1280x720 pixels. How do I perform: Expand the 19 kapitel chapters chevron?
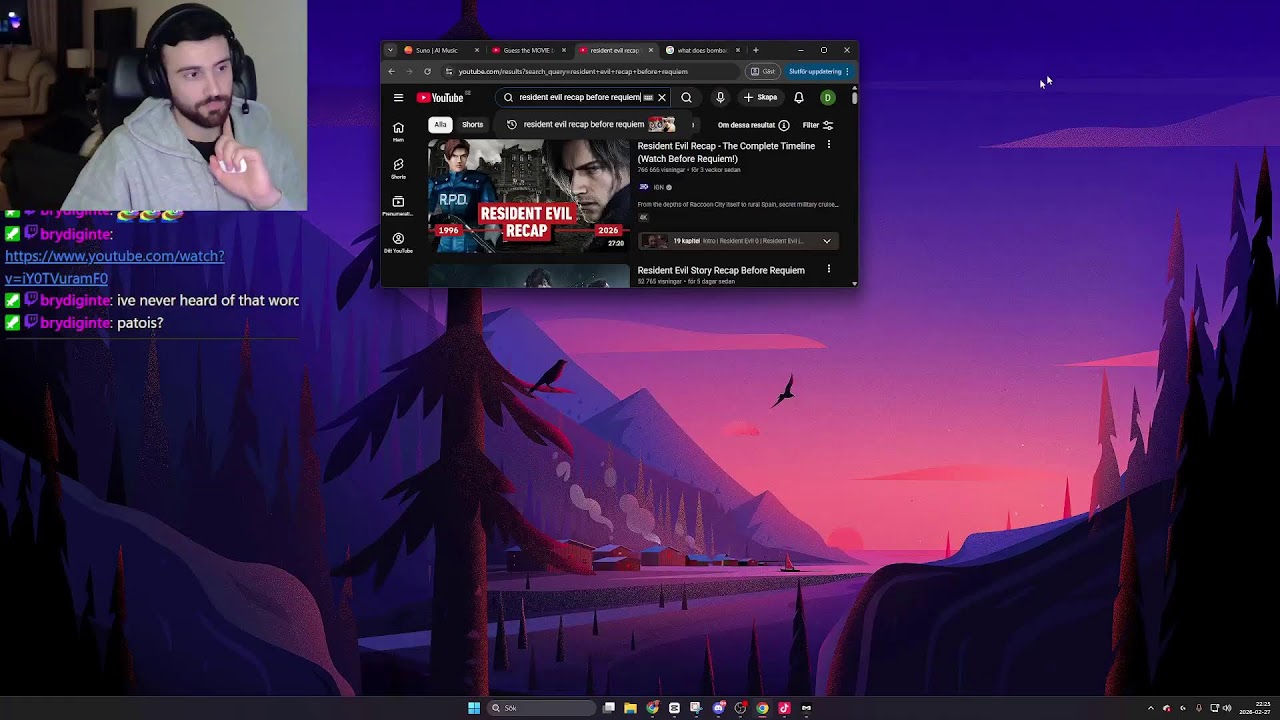[x=827, y=241]
